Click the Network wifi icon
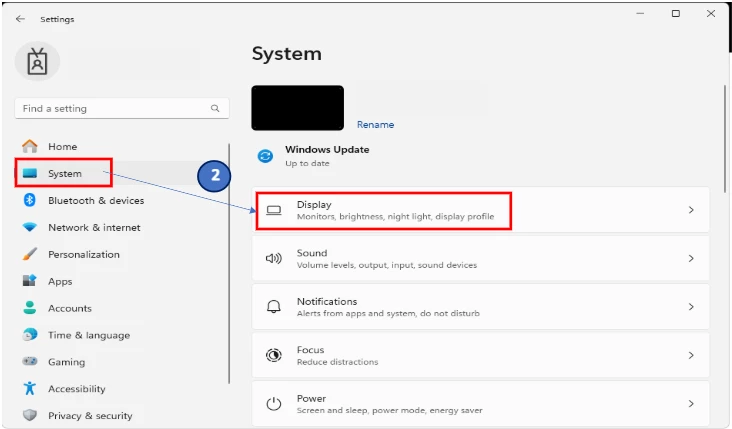The width and height of the screenshot is (732, 429). 30,227
